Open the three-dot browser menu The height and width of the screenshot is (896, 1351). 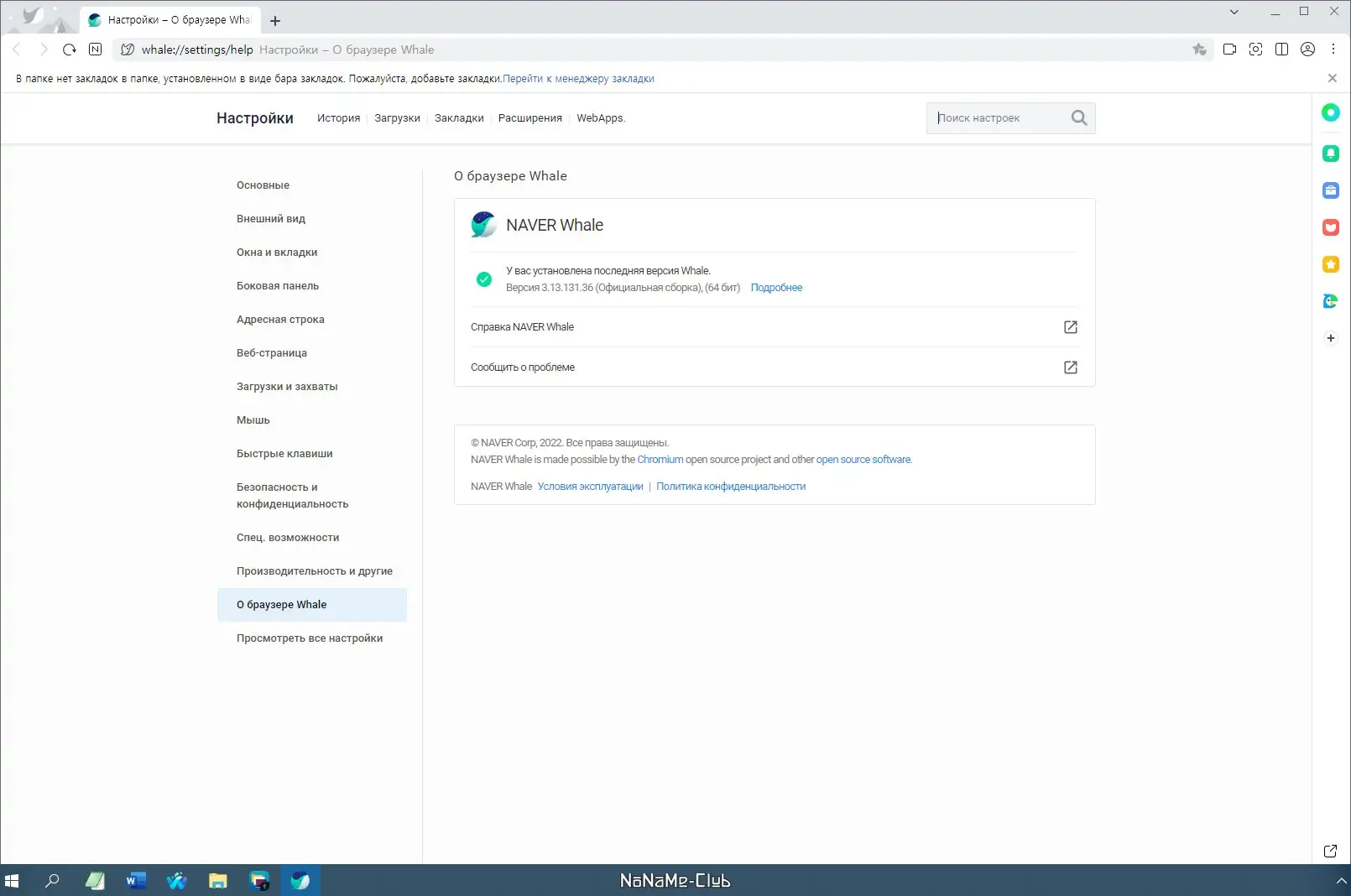(1333, 49)
